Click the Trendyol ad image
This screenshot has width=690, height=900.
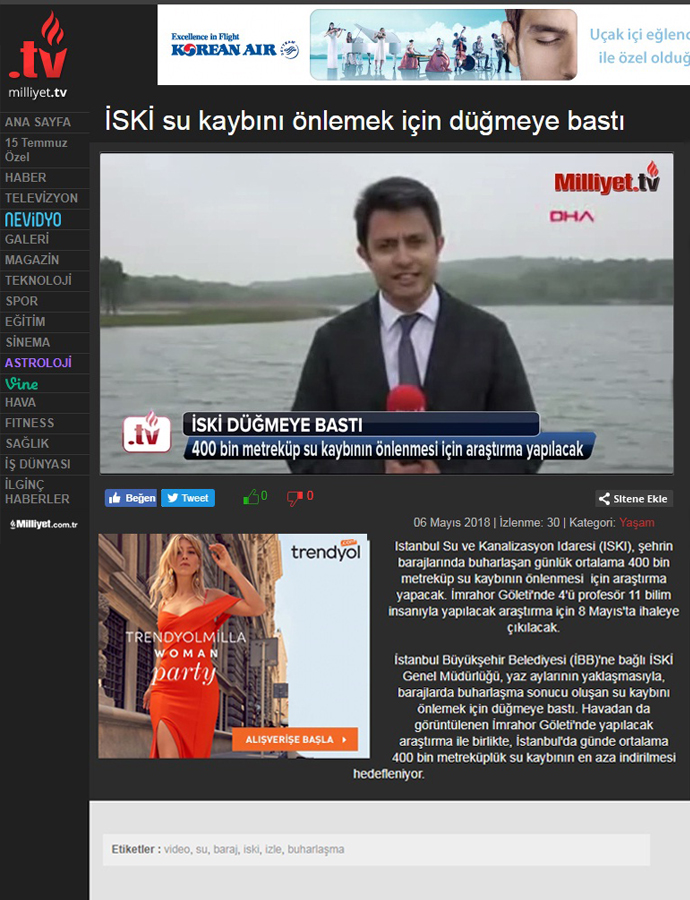click(x=234, y=646)
